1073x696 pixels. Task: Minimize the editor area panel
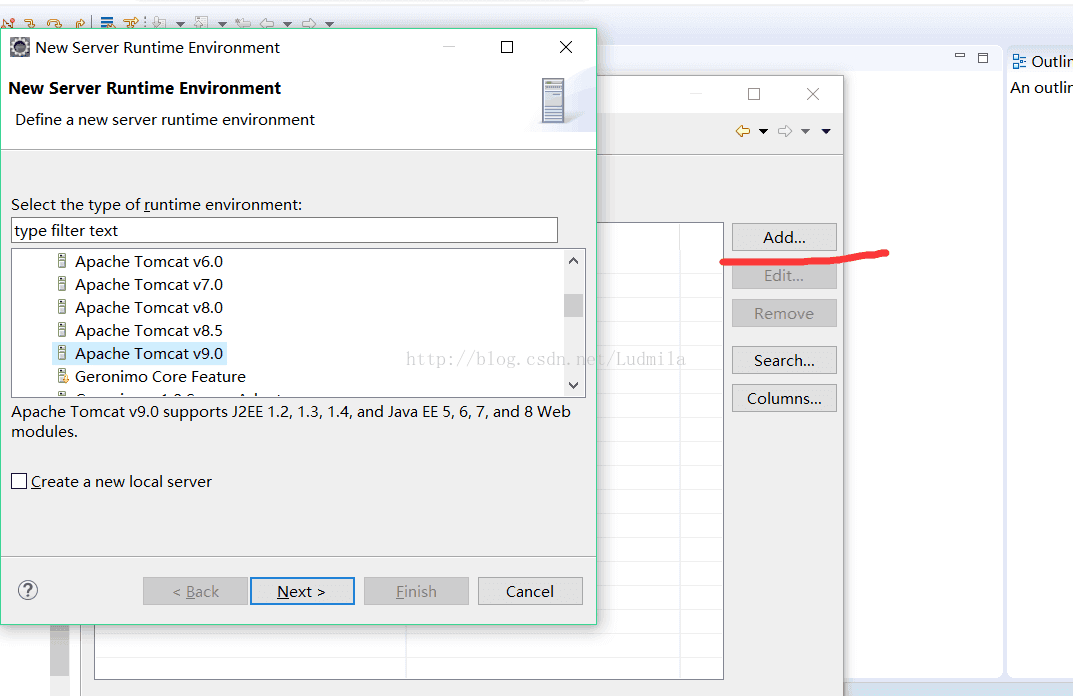(960, 56)
